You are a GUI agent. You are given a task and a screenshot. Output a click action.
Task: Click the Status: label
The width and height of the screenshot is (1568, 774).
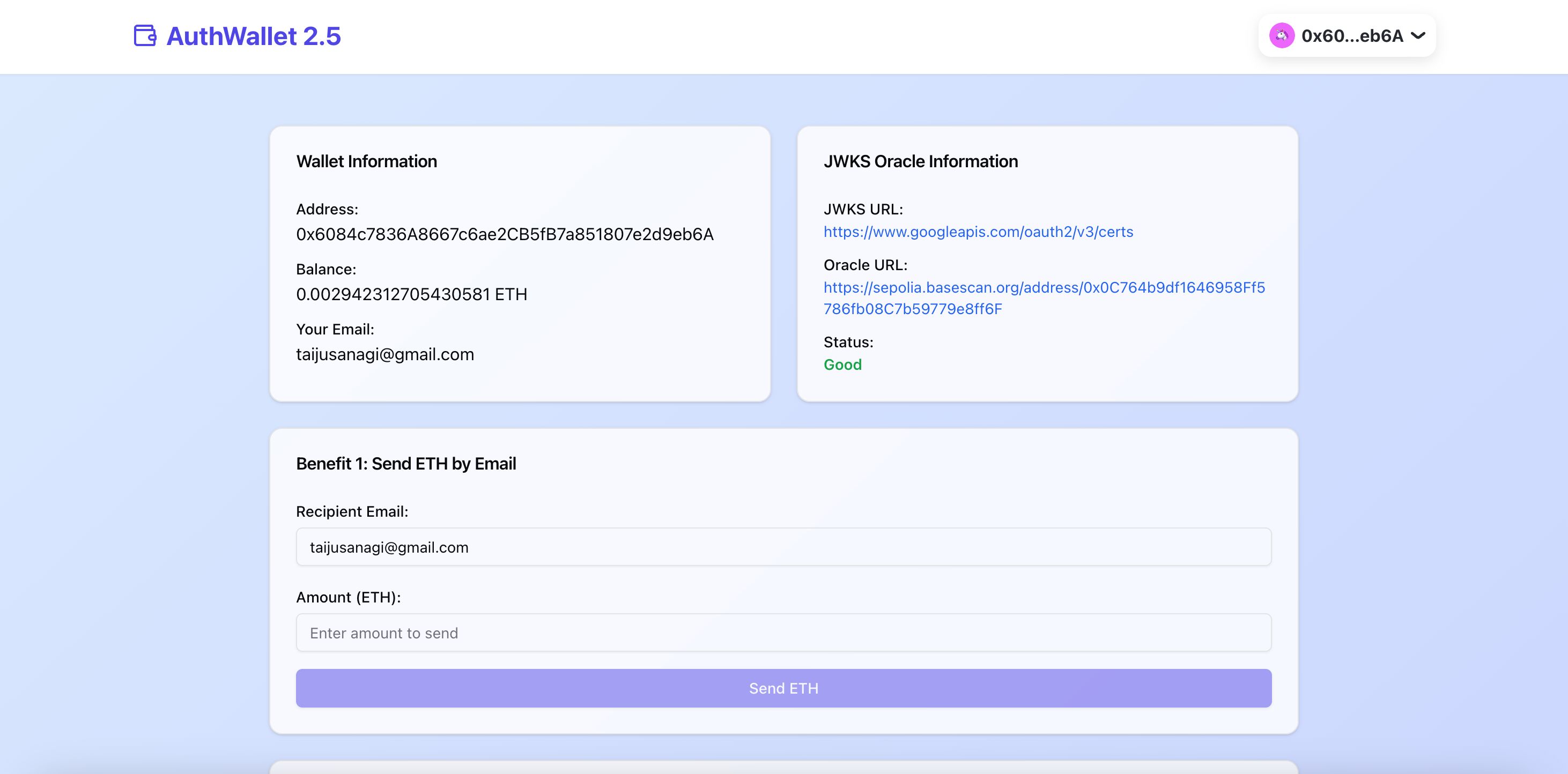point(848,343)
